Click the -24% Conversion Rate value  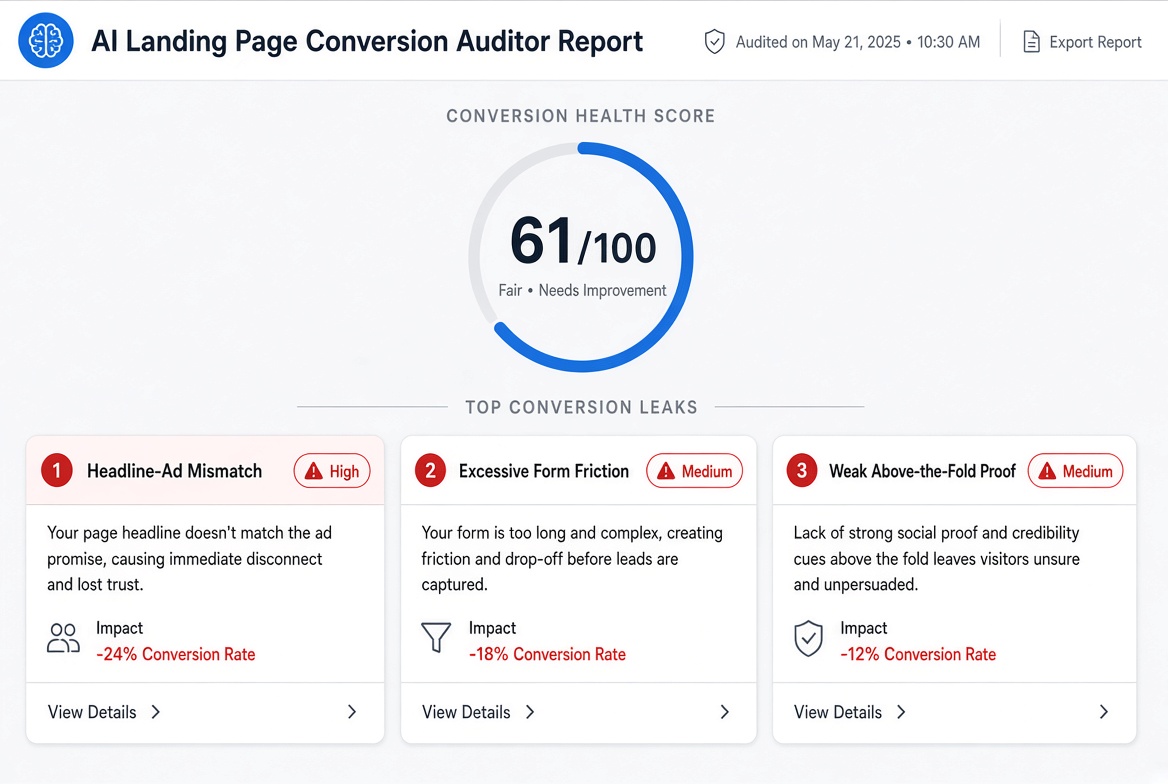[176, 654]
